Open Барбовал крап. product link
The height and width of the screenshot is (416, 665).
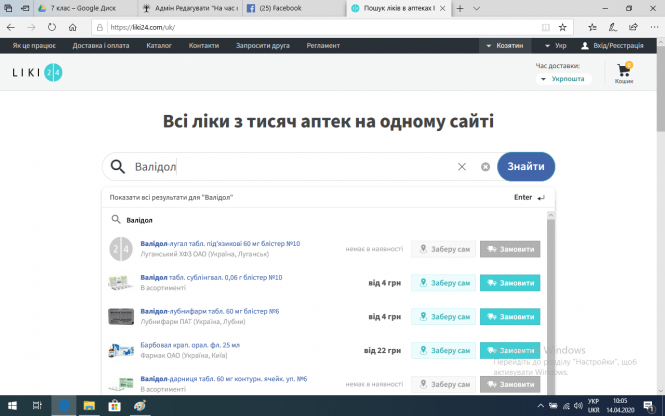[190, 345]
